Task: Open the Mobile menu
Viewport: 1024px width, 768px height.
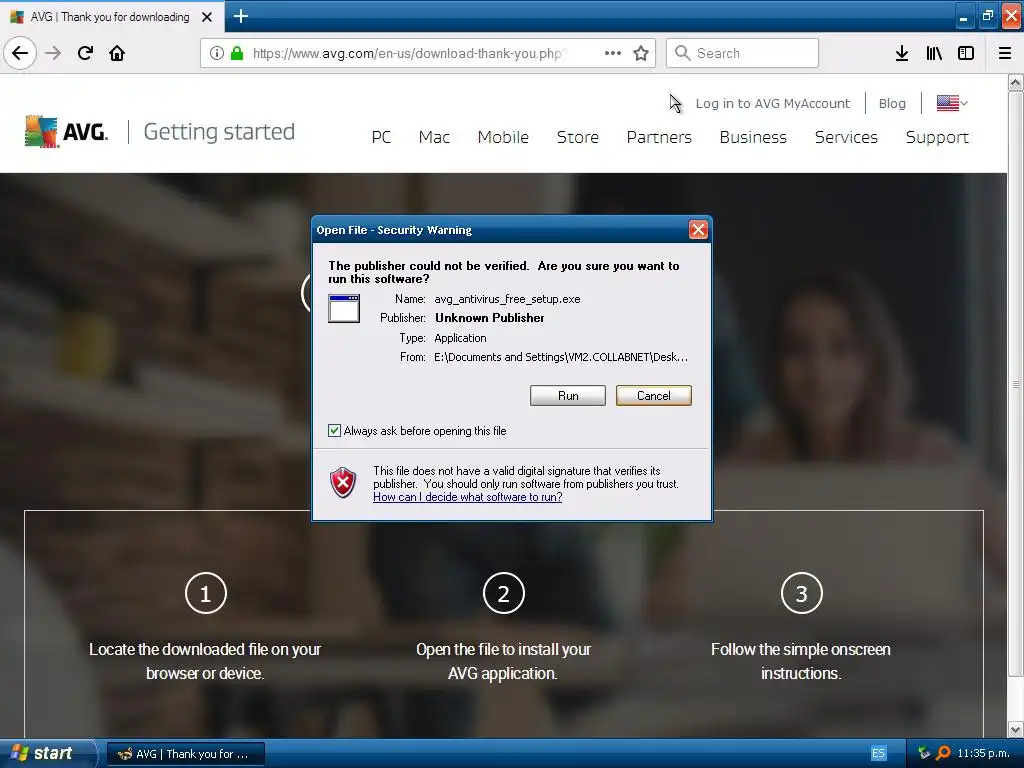Action: tap(503, 137)
